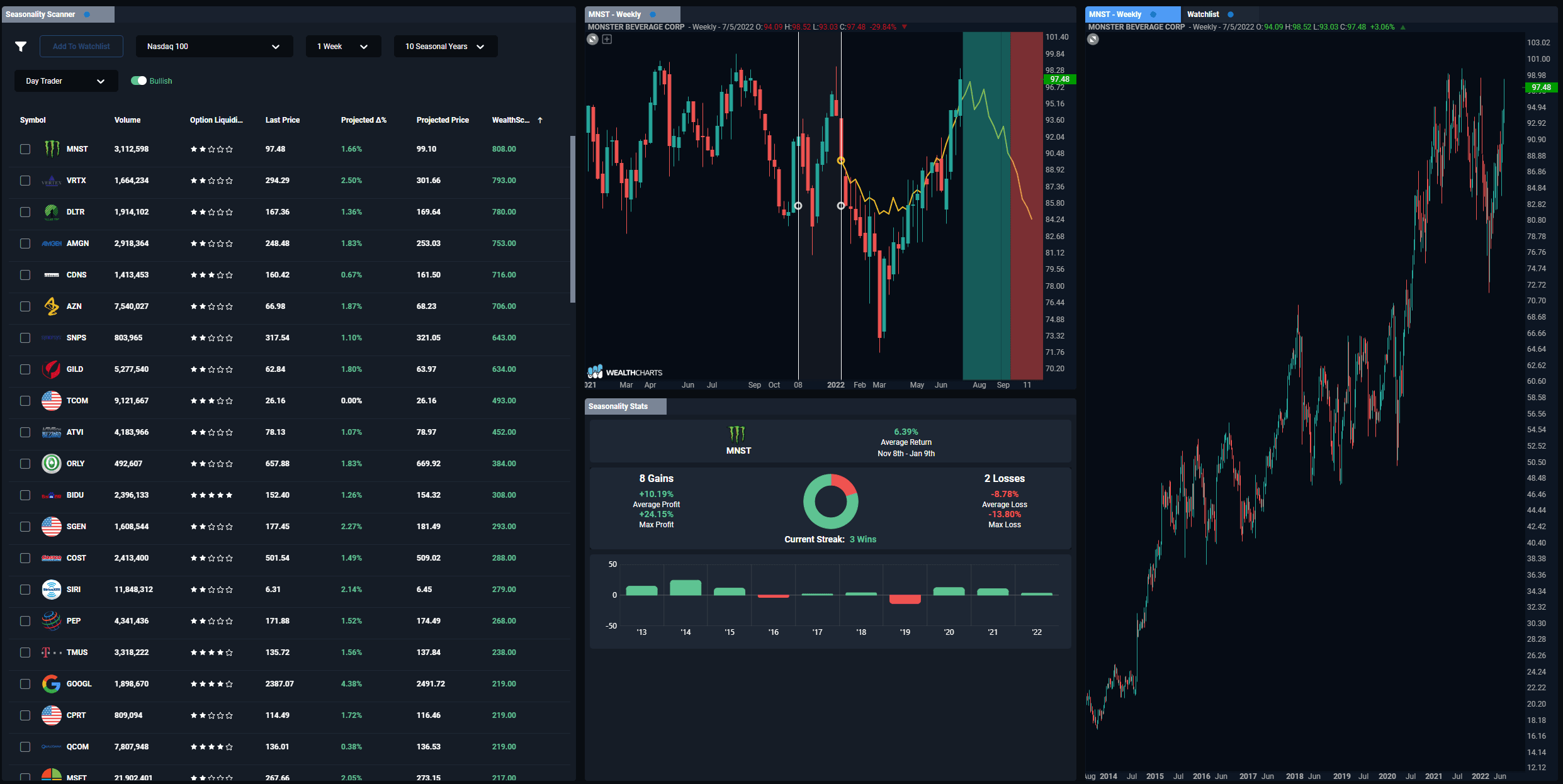Click the Current Streak 3 Wins text
The image size is (1563, 784).
click(830, 539)
